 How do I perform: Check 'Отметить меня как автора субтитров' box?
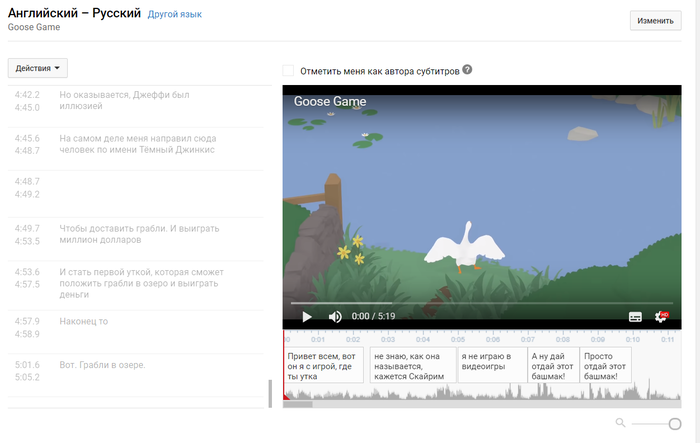point(289,71)
